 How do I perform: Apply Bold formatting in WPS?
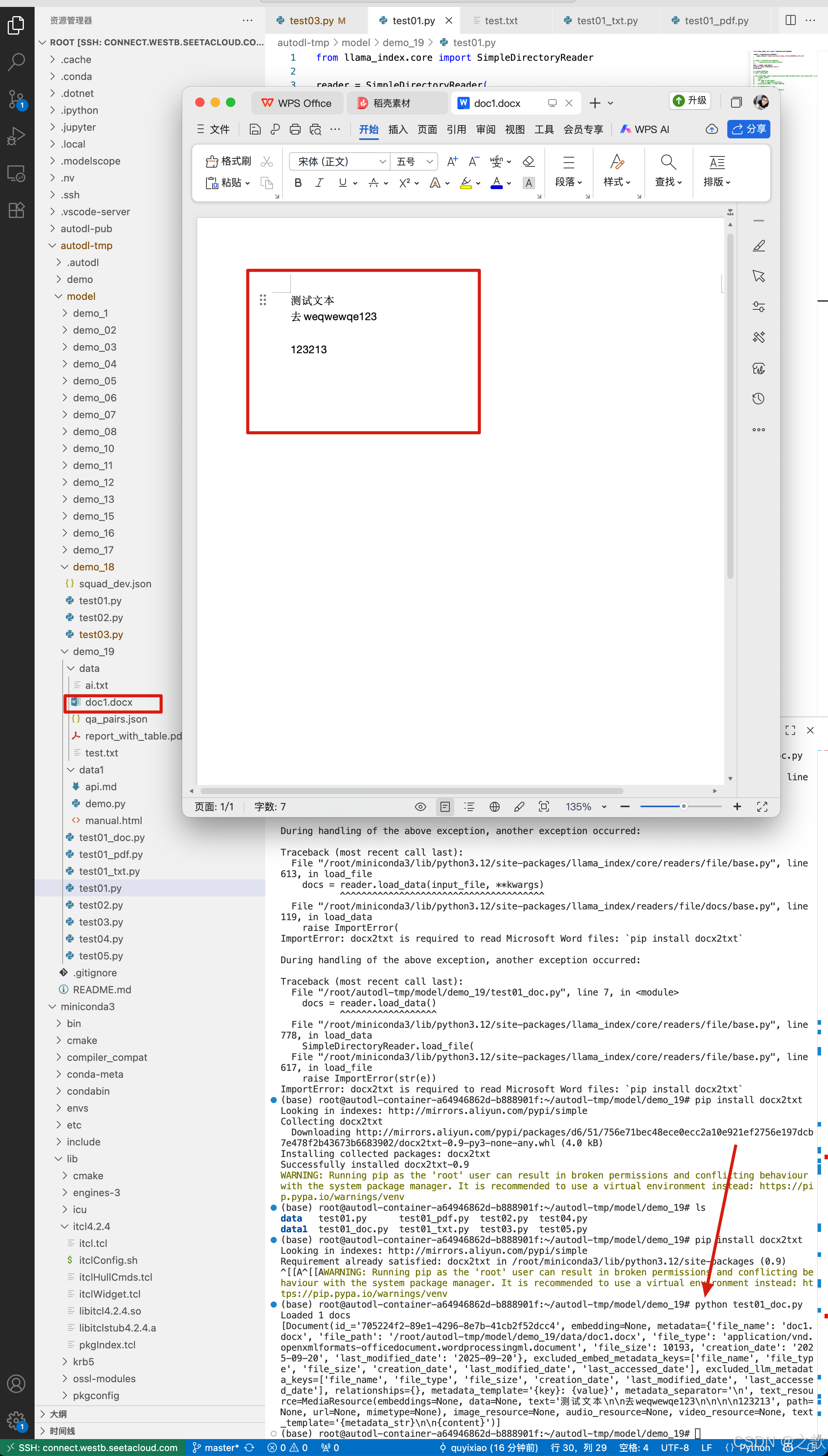point(298,183)
